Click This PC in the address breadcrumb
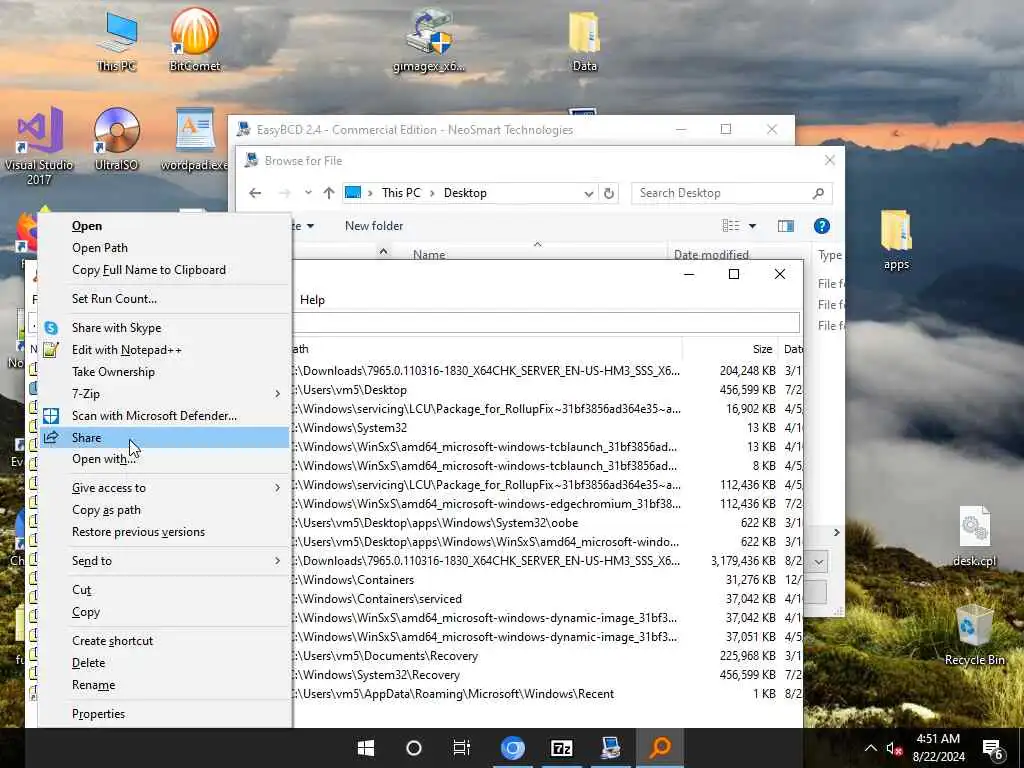 click(x=401, y=193)
